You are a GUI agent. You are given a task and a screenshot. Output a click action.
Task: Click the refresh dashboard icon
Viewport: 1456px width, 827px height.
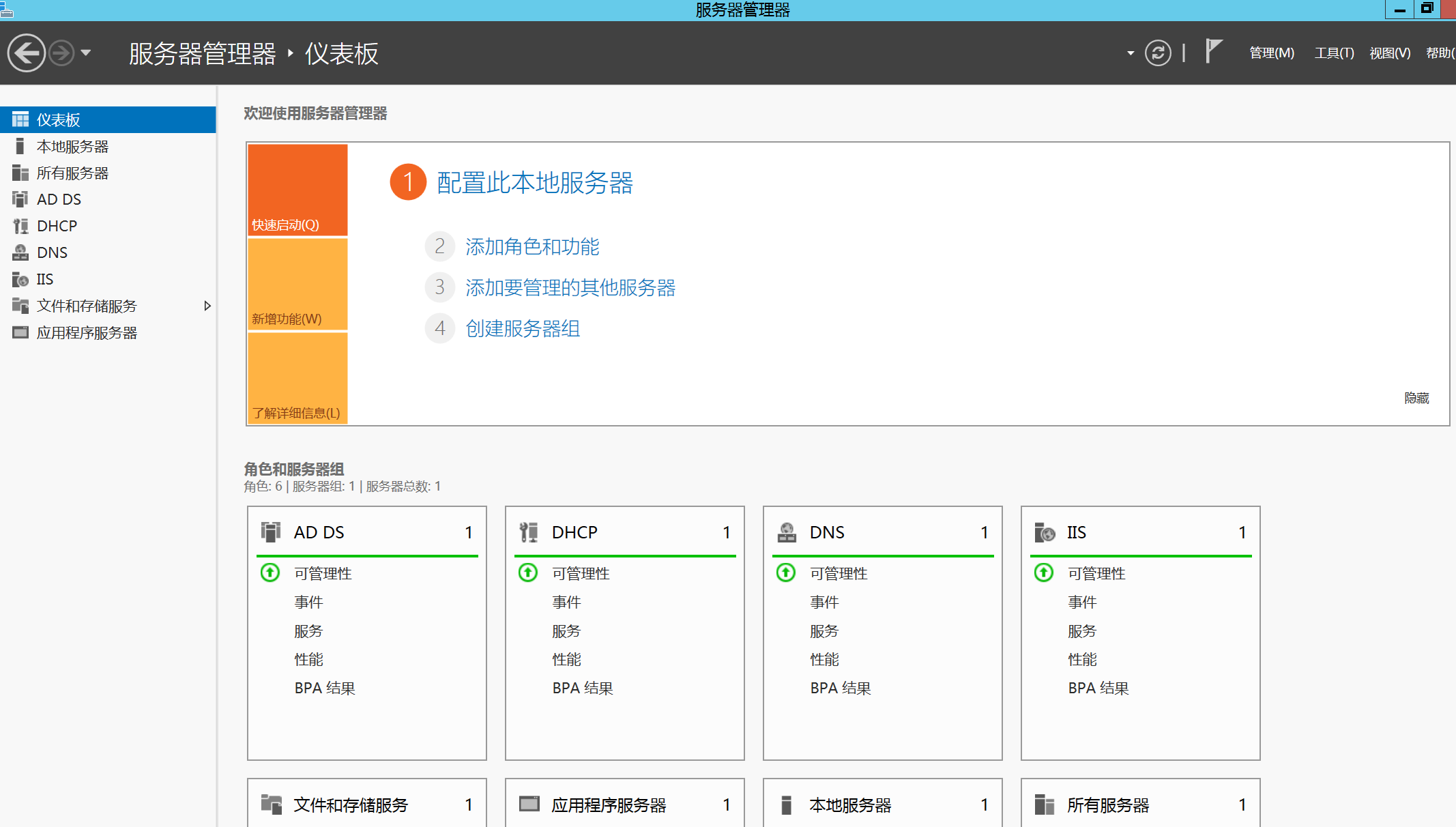(x=1158, y=53)
